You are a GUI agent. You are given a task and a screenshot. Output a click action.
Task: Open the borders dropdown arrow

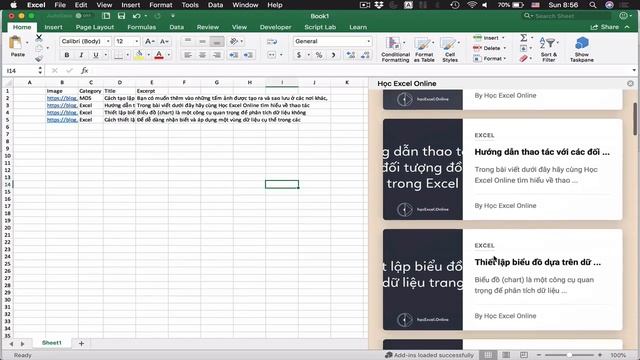127,55
